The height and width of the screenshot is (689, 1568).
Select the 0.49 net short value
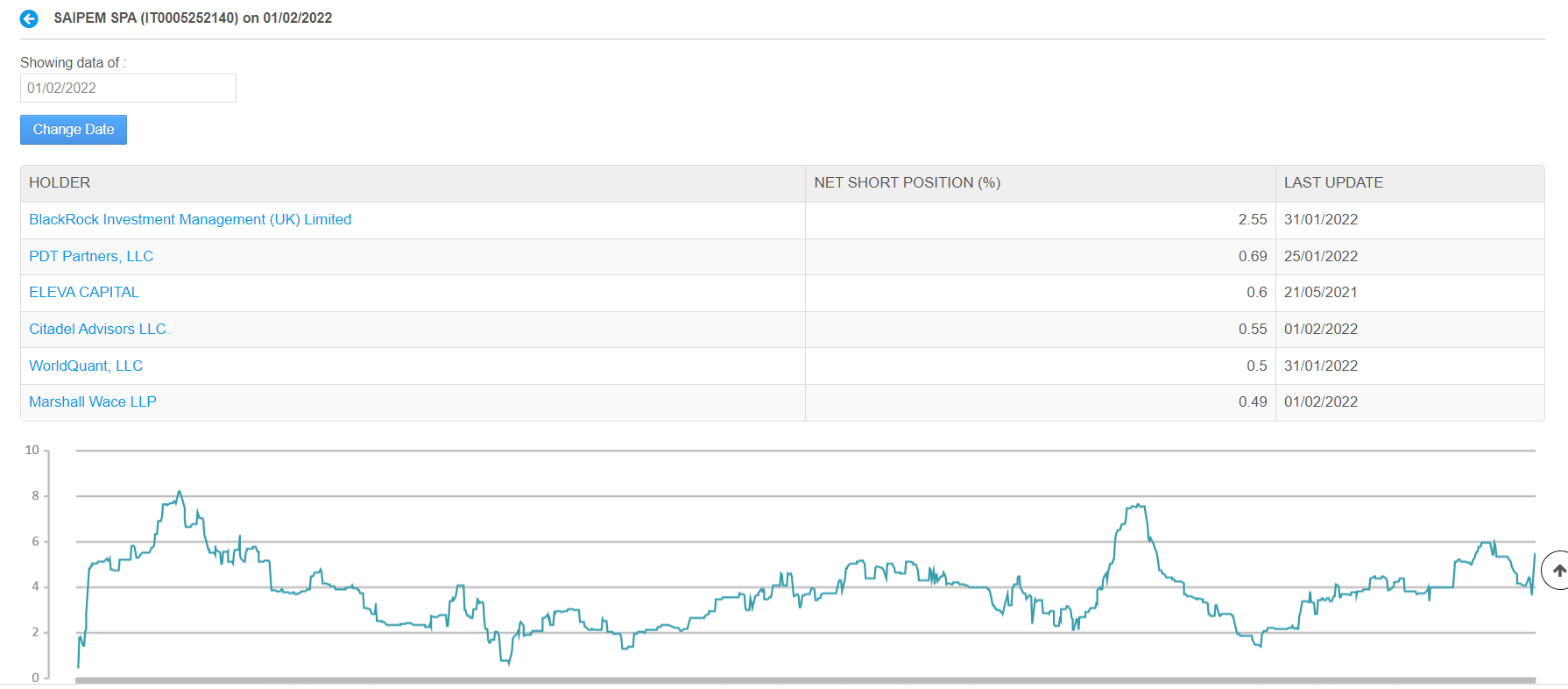click(1253, 402)
